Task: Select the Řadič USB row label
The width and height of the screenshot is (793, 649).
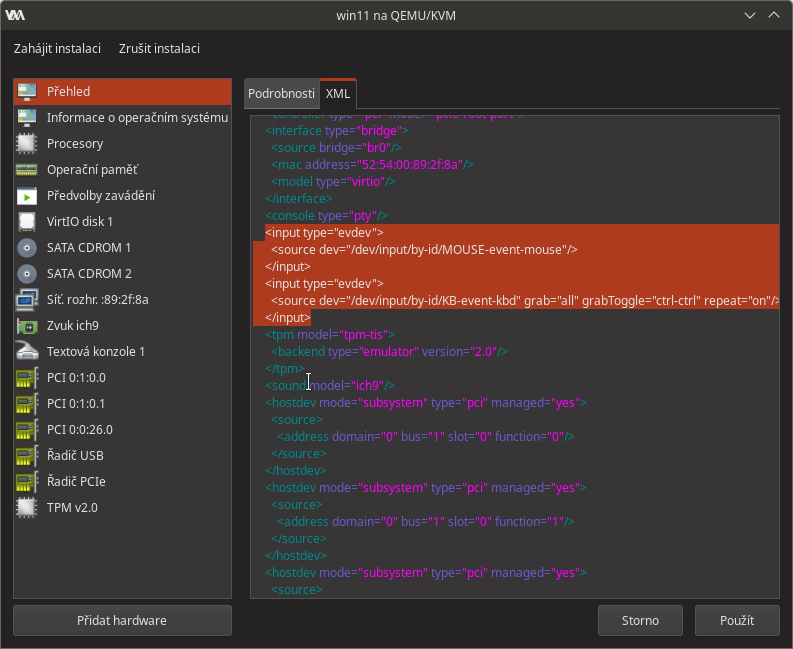Action: click(75, 456)
